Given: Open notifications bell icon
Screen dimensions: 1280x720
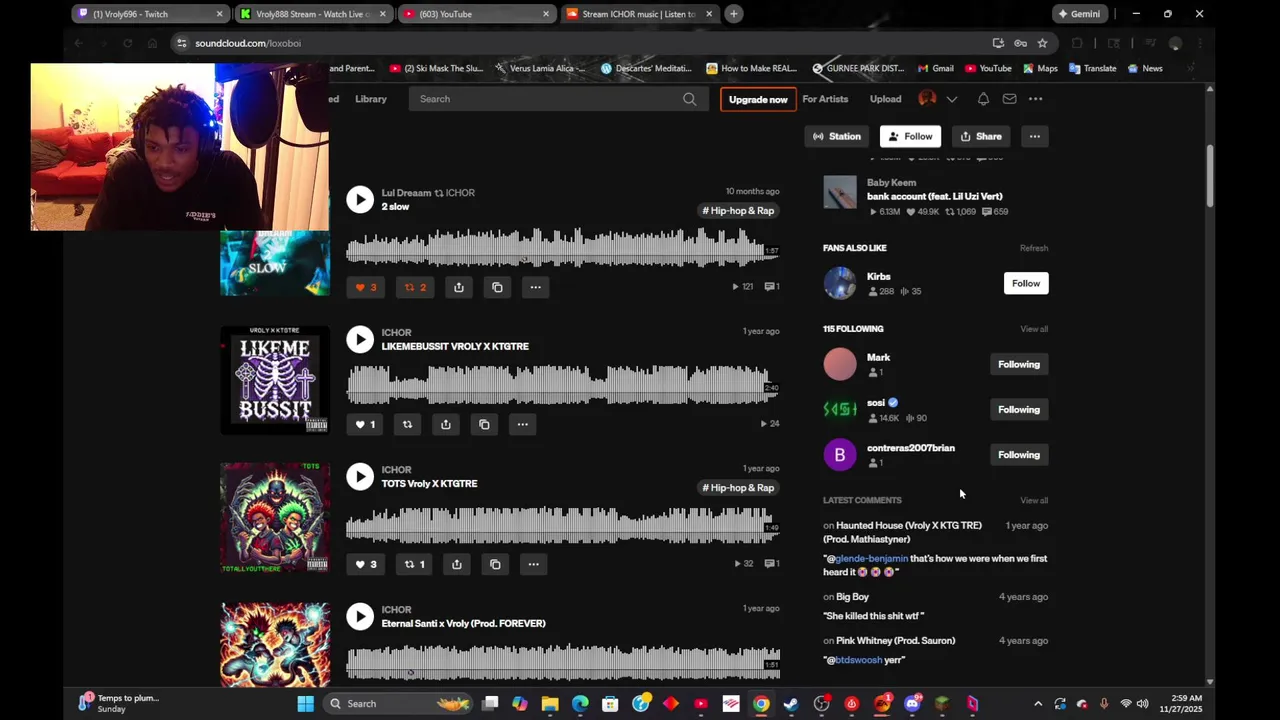Looking at the screenshot, I should click(x=983, y=99).
